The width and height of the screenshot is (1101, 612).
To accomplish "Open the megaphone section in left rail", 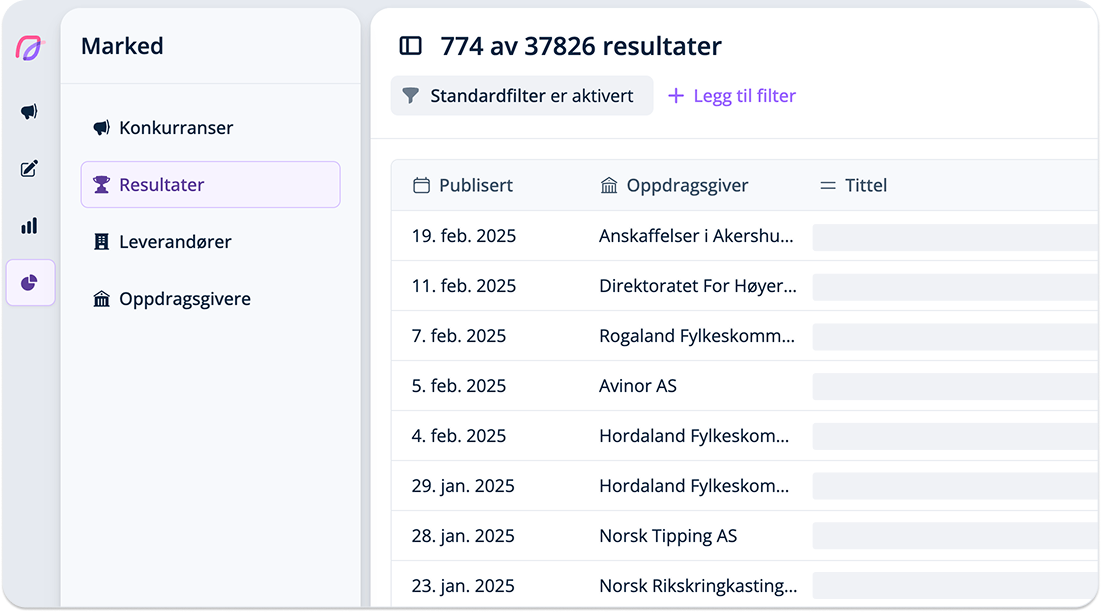I will (x=29, y=112).
